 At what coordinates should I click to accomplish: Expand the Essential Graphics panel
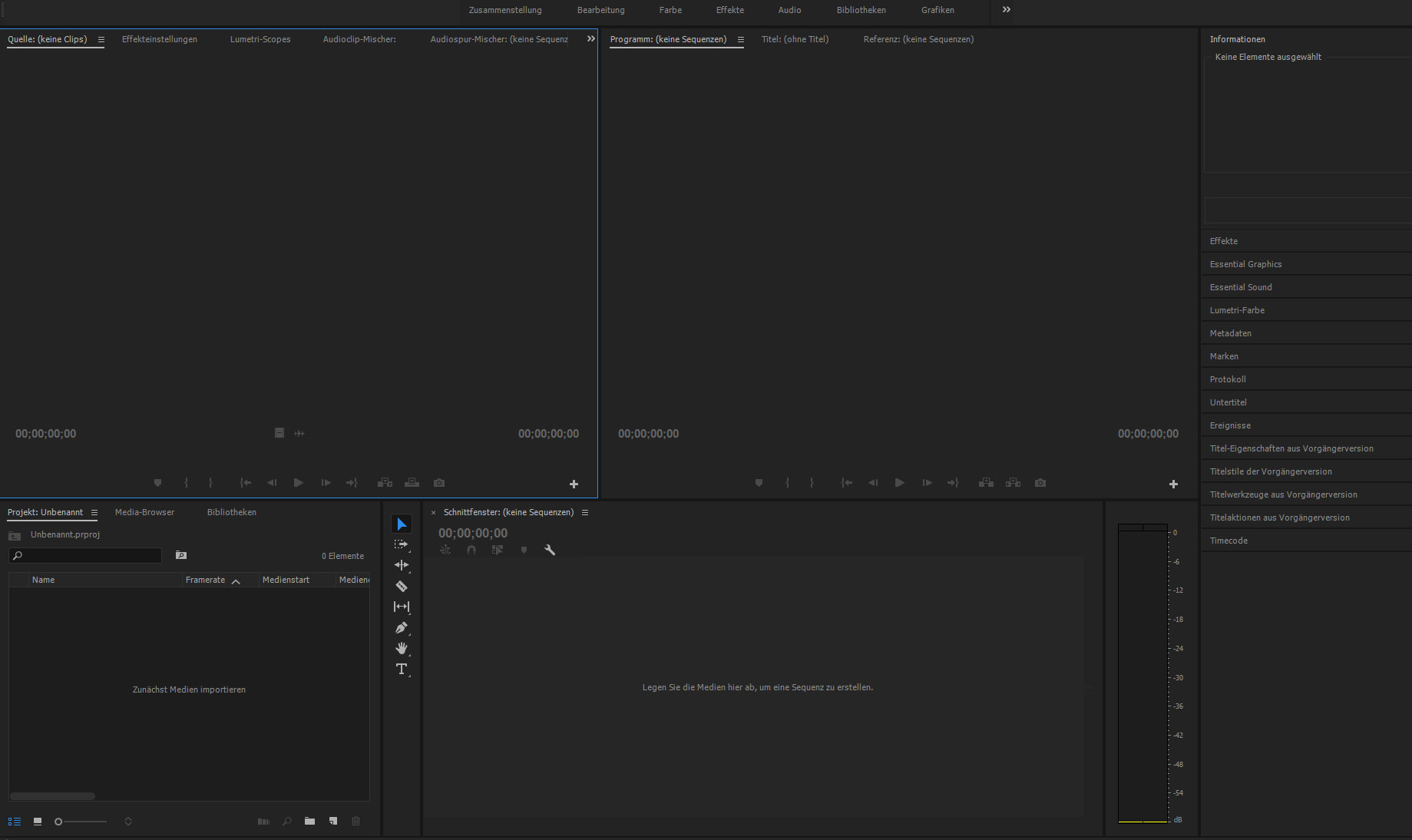(1245, 264)
